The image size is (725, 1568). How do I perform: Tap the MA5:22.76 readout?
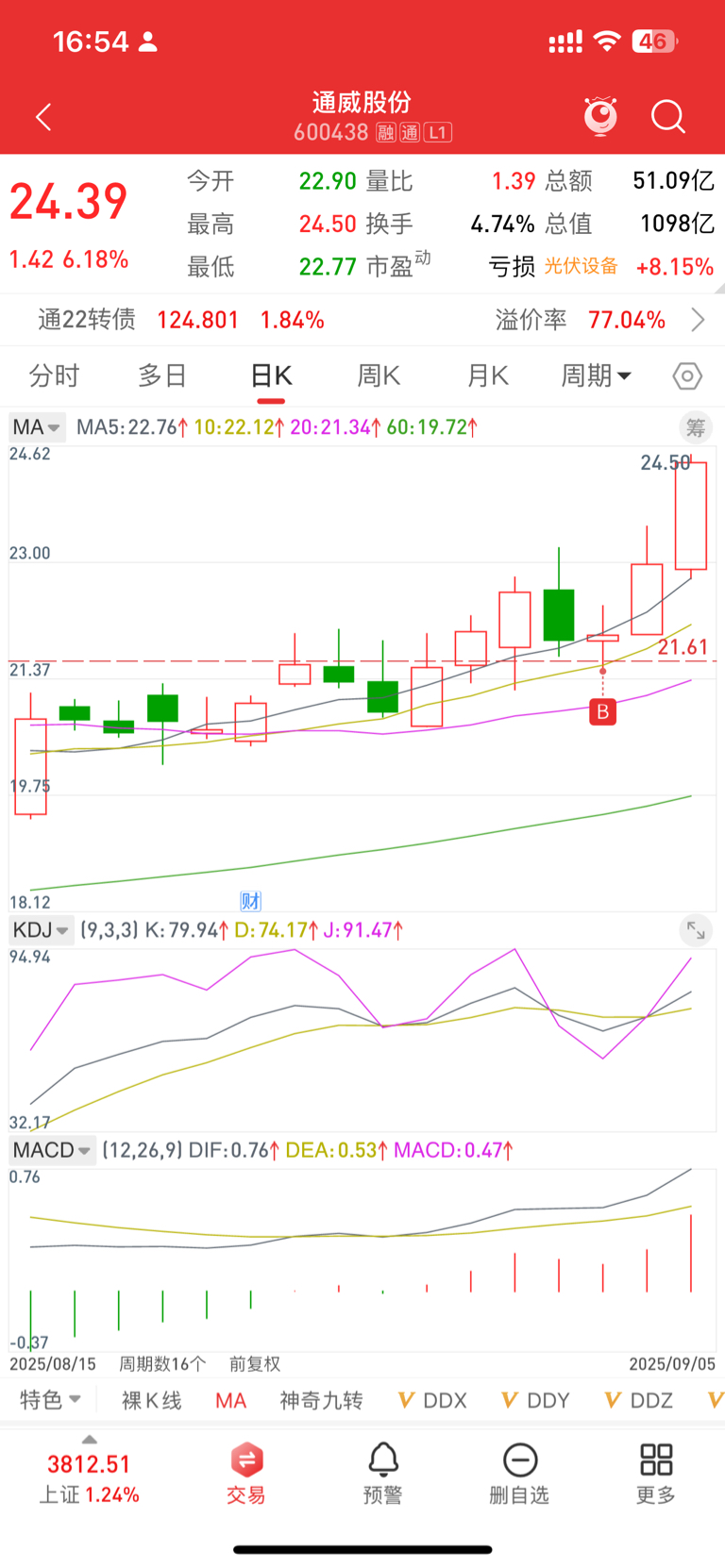click(x=132, y=427)
